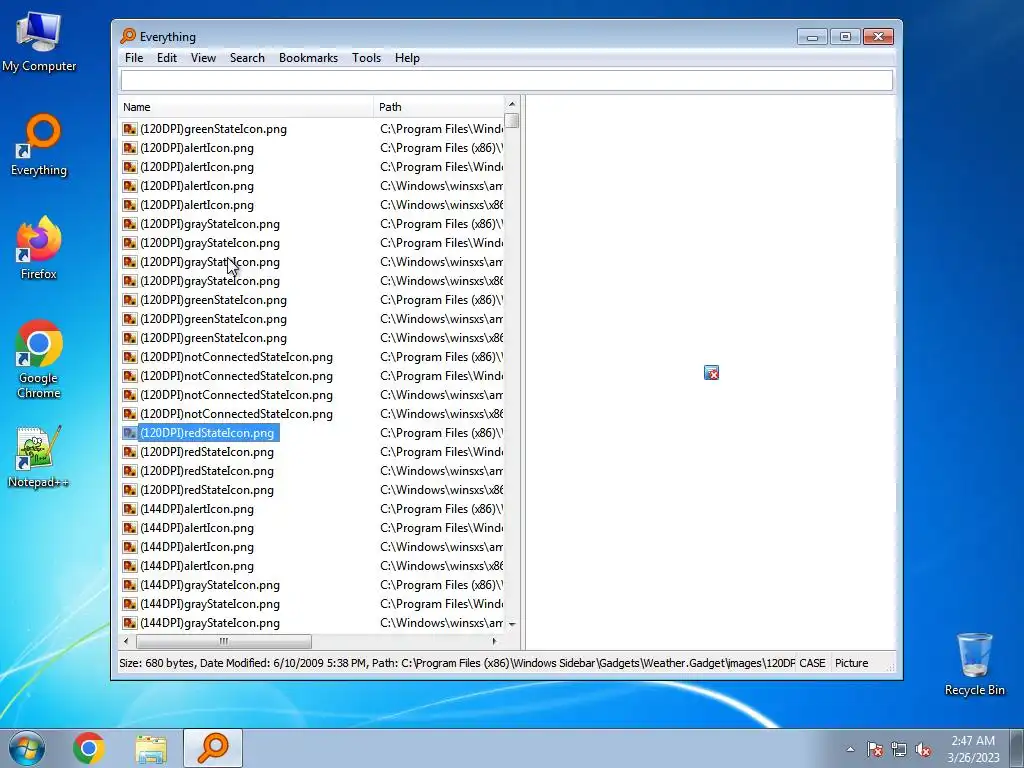The image size is (1024, 768).
Task: Open the View menu
Action: 203,58
